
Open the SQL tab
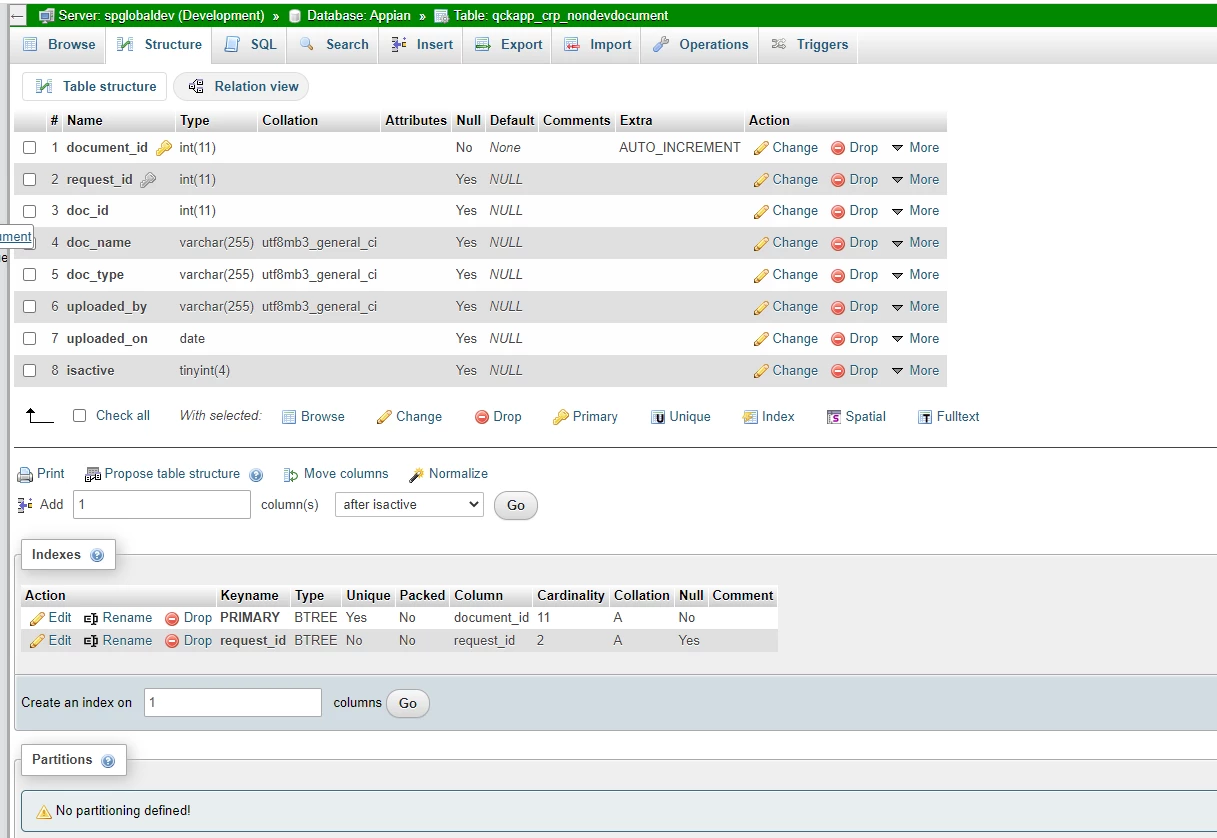(251, 45)
